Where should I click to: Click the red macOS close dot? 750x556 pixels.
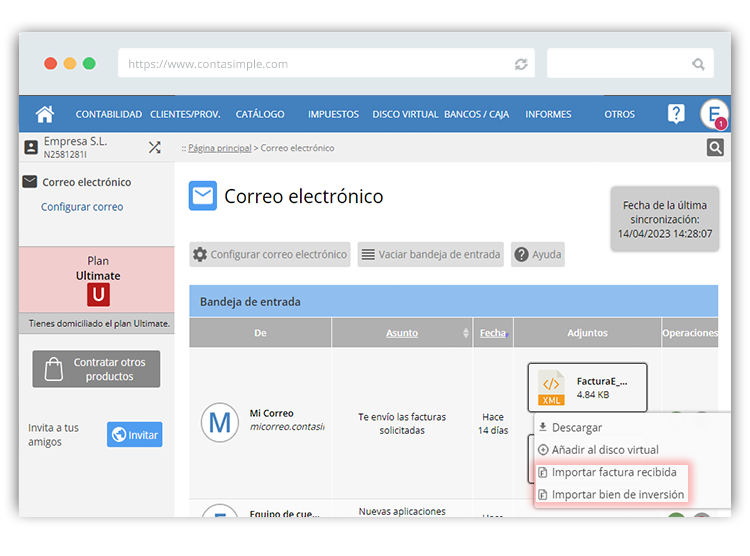51,63
